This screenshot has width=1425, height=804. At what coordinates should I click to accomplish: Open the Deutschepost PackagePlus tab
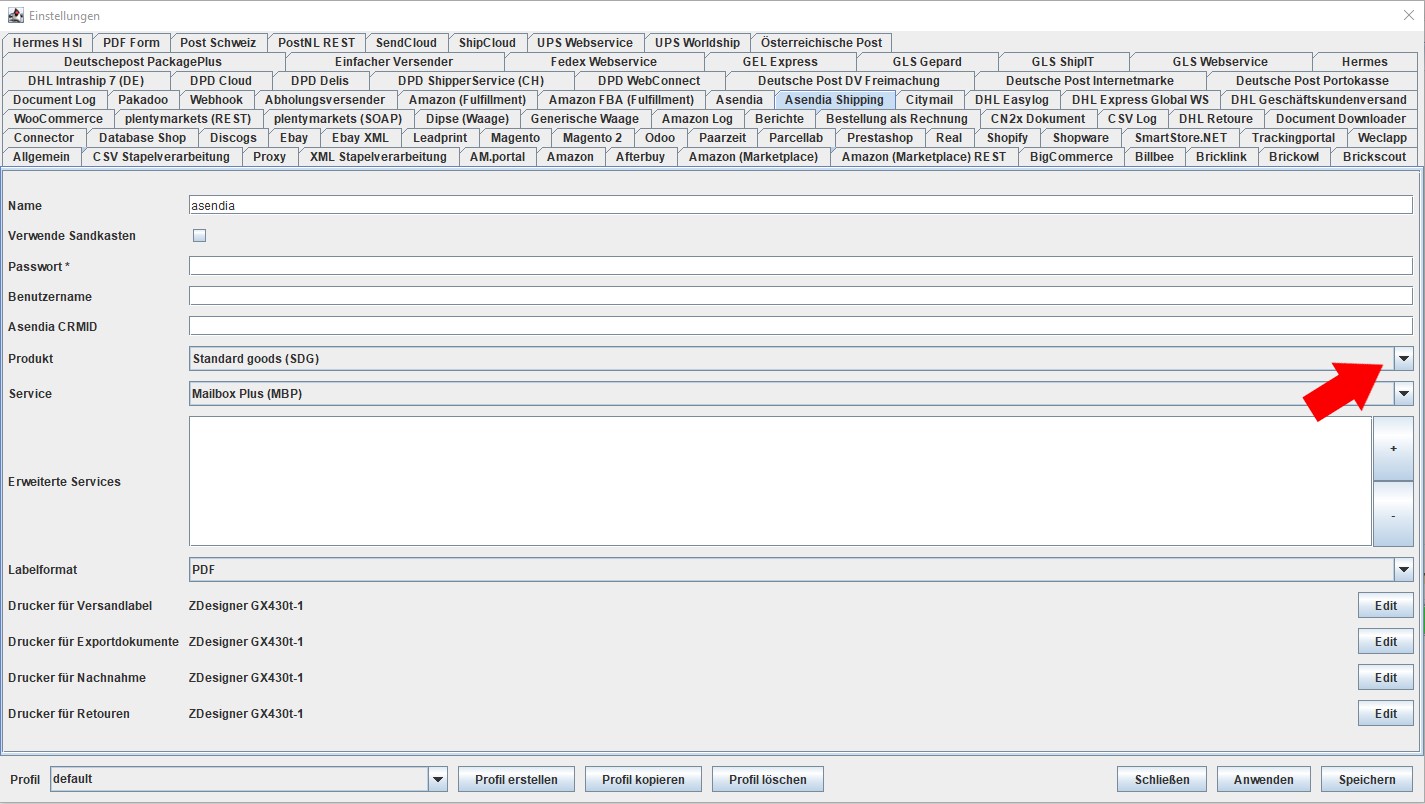pos(143,62)
